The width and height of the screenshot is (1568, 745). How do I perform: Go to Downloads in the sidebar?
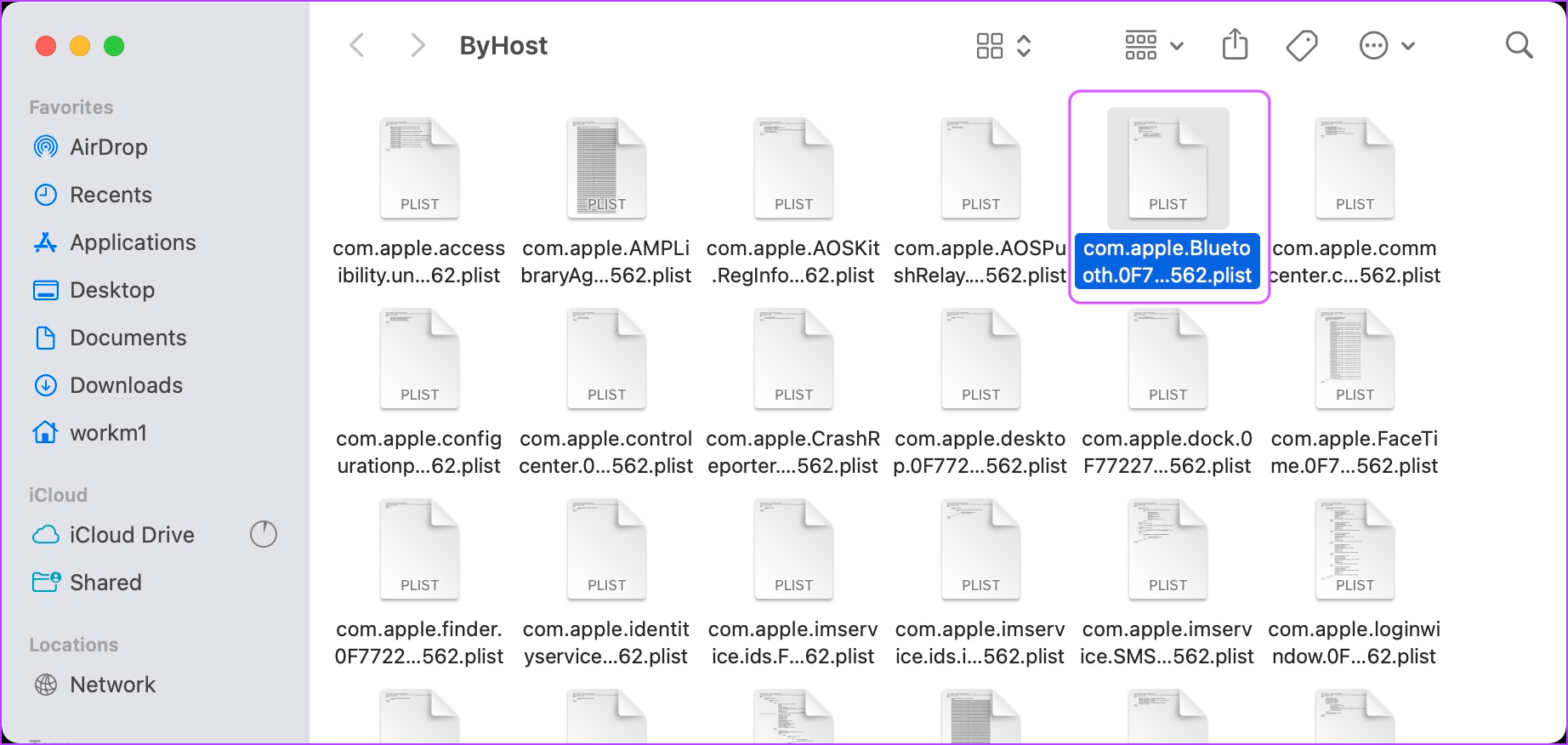pyautogui.click(x=126, y=385)
